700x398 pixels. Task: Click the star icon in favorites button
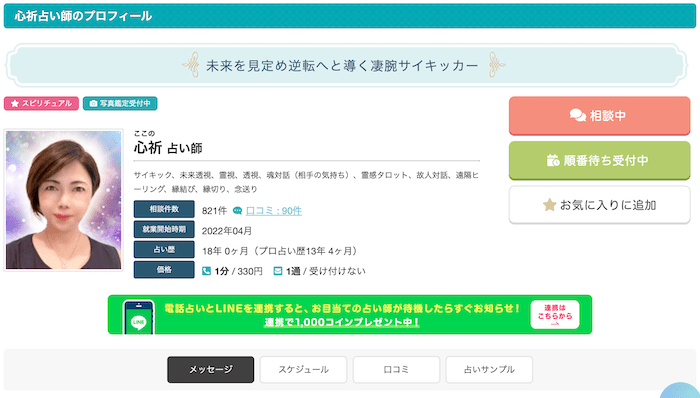(549, 205)
